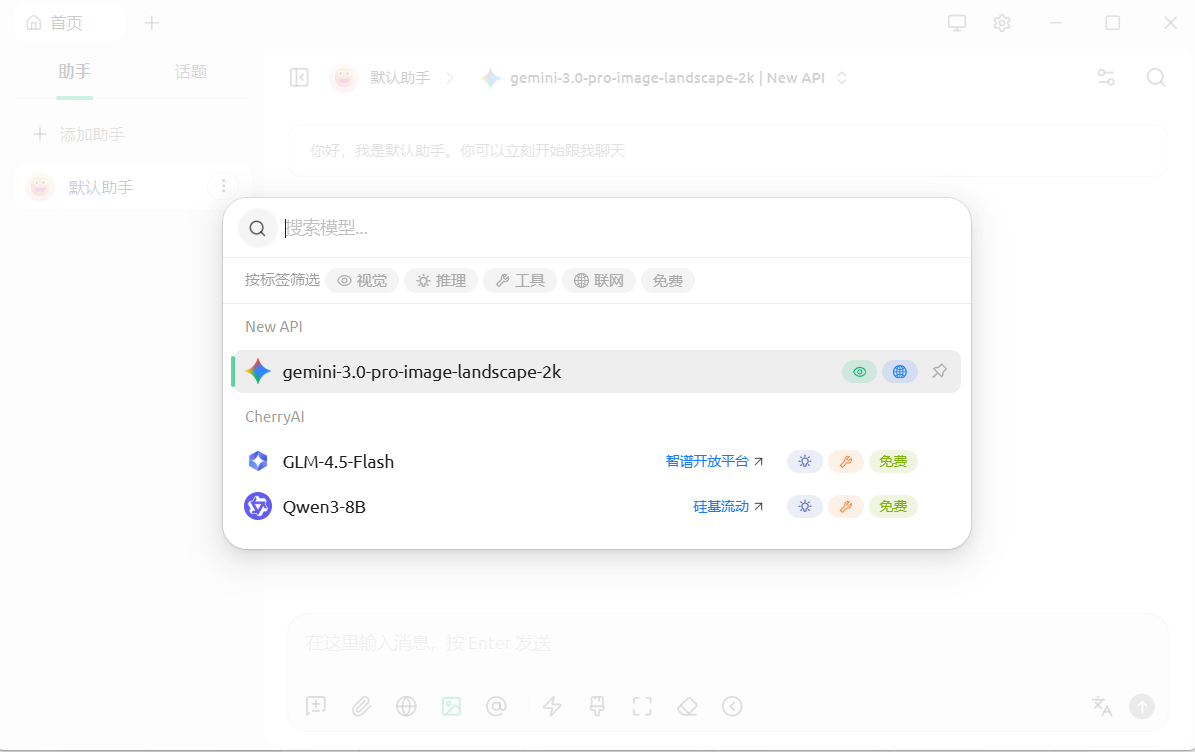Add a new tab with plus icon
This screenshot has width=1195, height=752.
[x=152, y=23]
